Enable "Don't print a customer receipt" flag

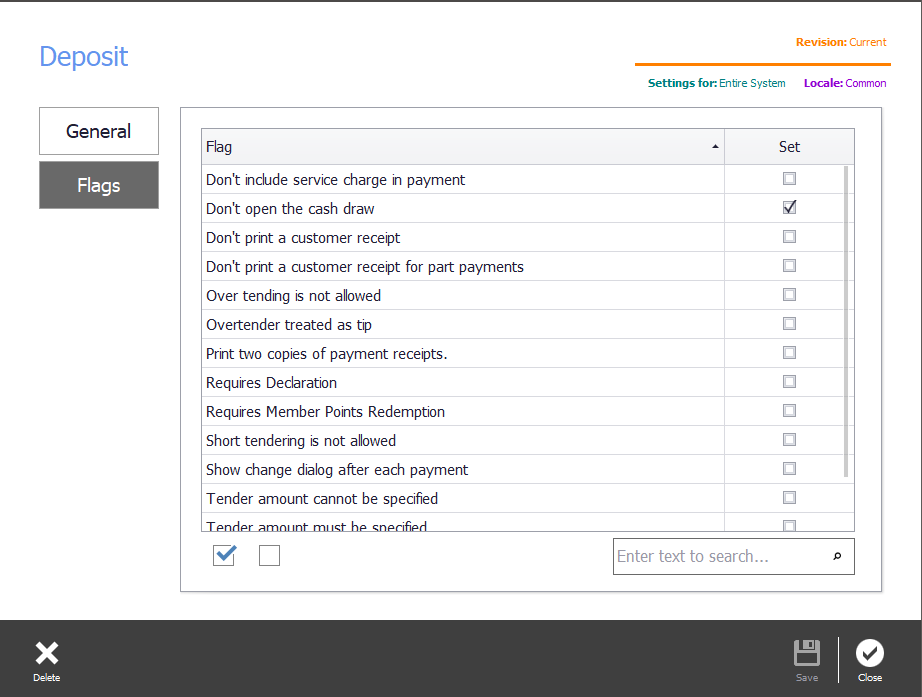(x=789, y=237)
